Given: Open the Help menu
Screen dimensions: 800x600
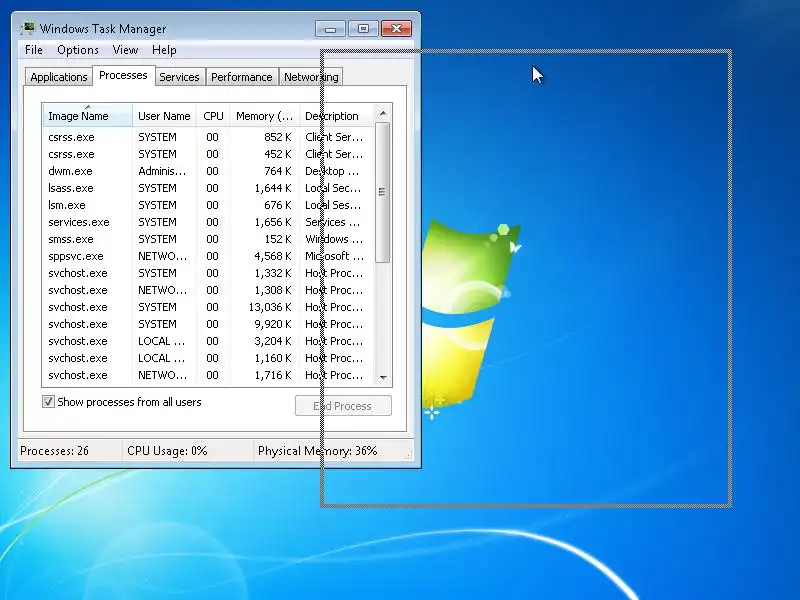Looking at the screenshot, I should tap(164, 50).
